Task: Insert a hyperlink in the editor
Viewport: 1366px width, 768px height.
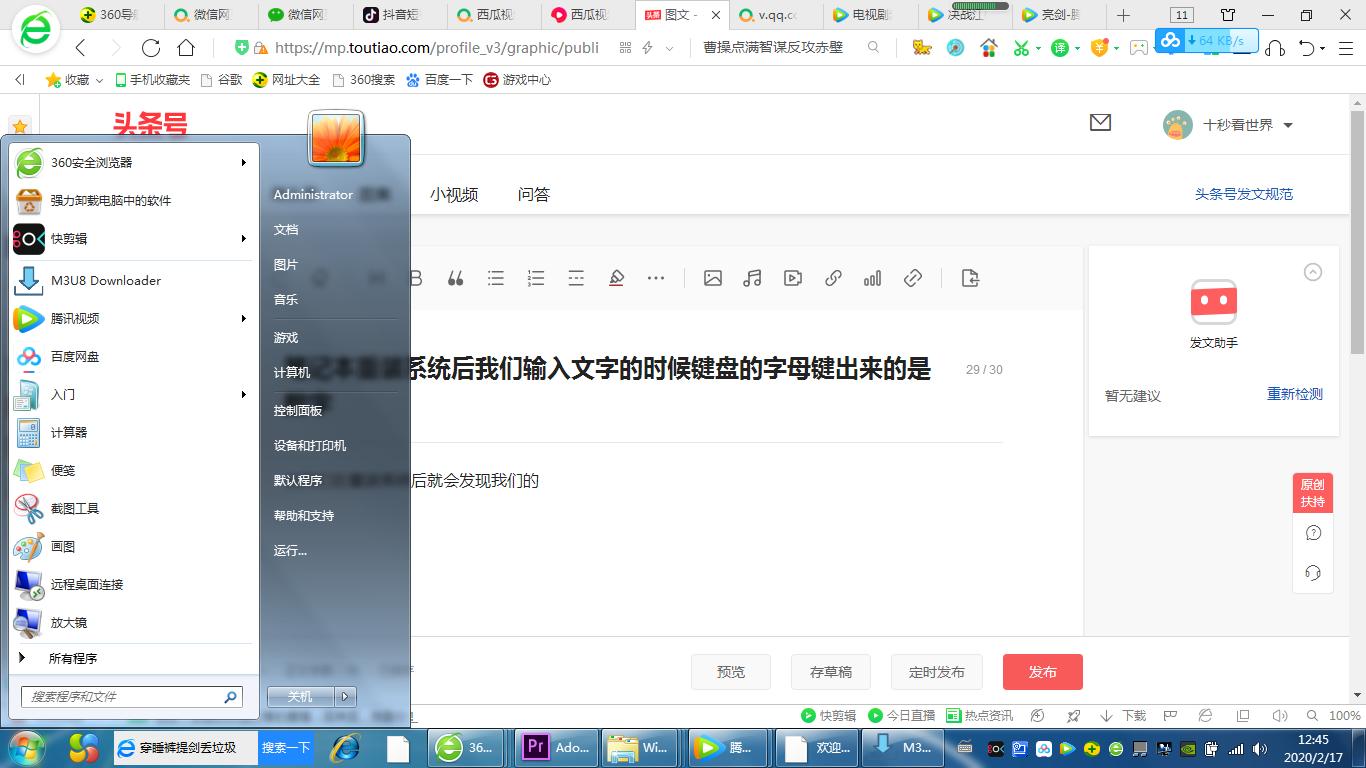Action: pyautogui.click(x=833, y=278)
